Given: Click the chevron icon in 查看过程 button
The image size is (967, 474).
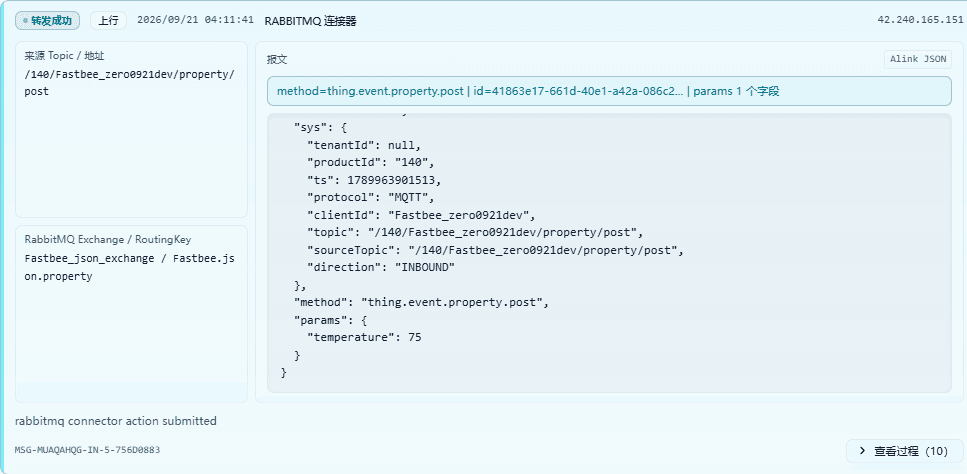Looking at the screenshot, I should pyautogui.click(x=863, y=451).
